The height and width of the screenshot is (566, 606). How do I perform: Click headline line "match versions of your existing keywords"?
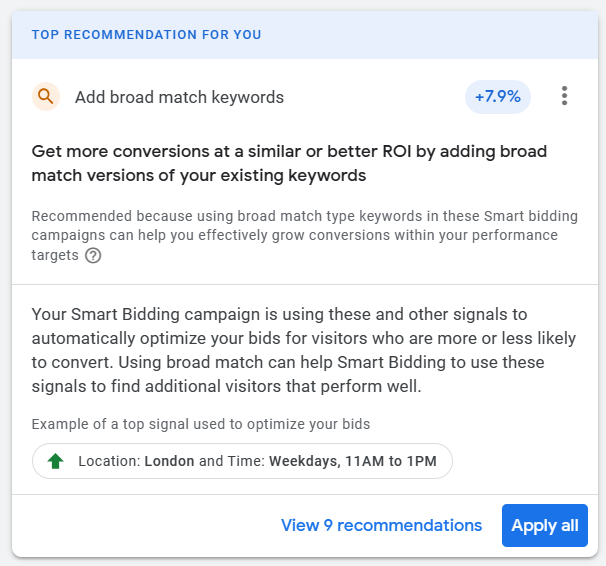click(199, 176)
